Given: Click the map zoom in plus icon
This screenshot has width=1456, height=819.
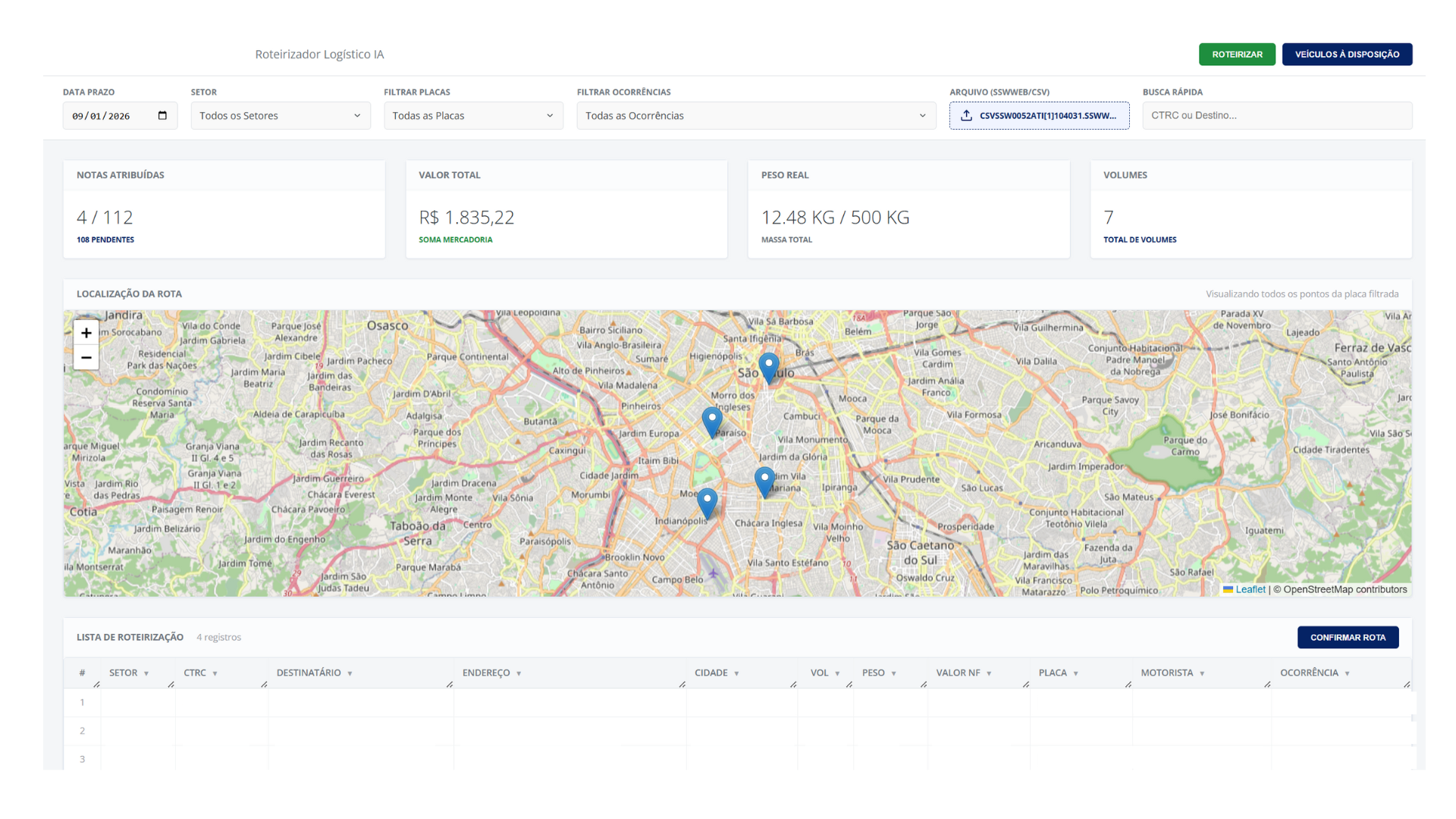Looking at the screenshot, I should 86,333.
